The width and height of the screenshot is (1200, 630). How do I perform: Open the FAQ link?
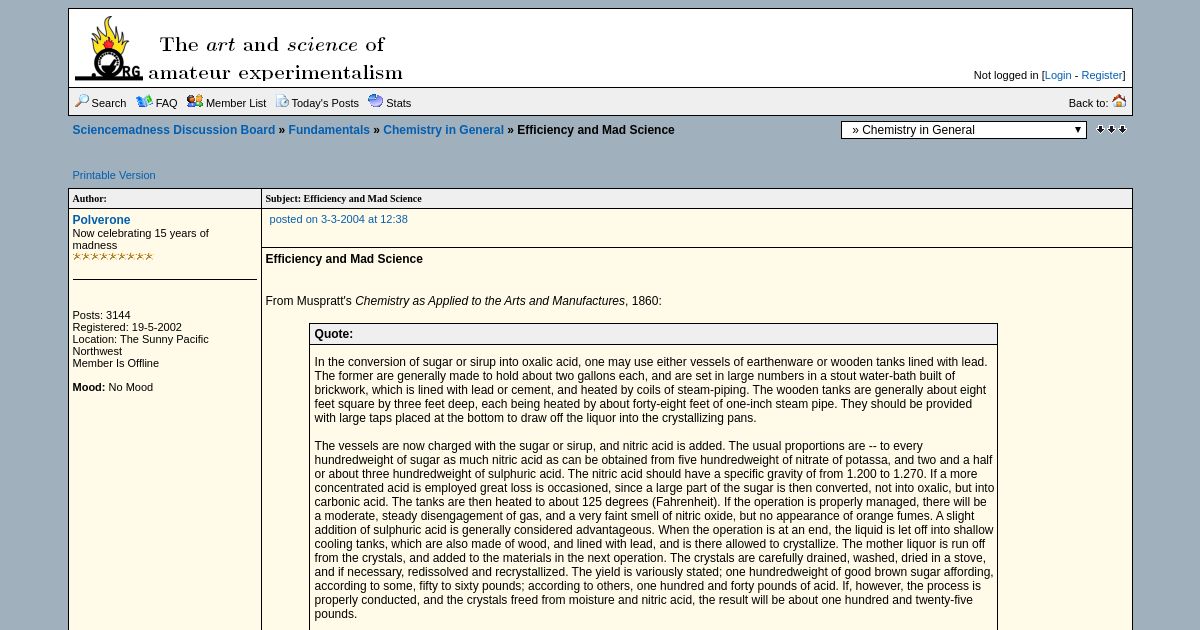point(166,103)
